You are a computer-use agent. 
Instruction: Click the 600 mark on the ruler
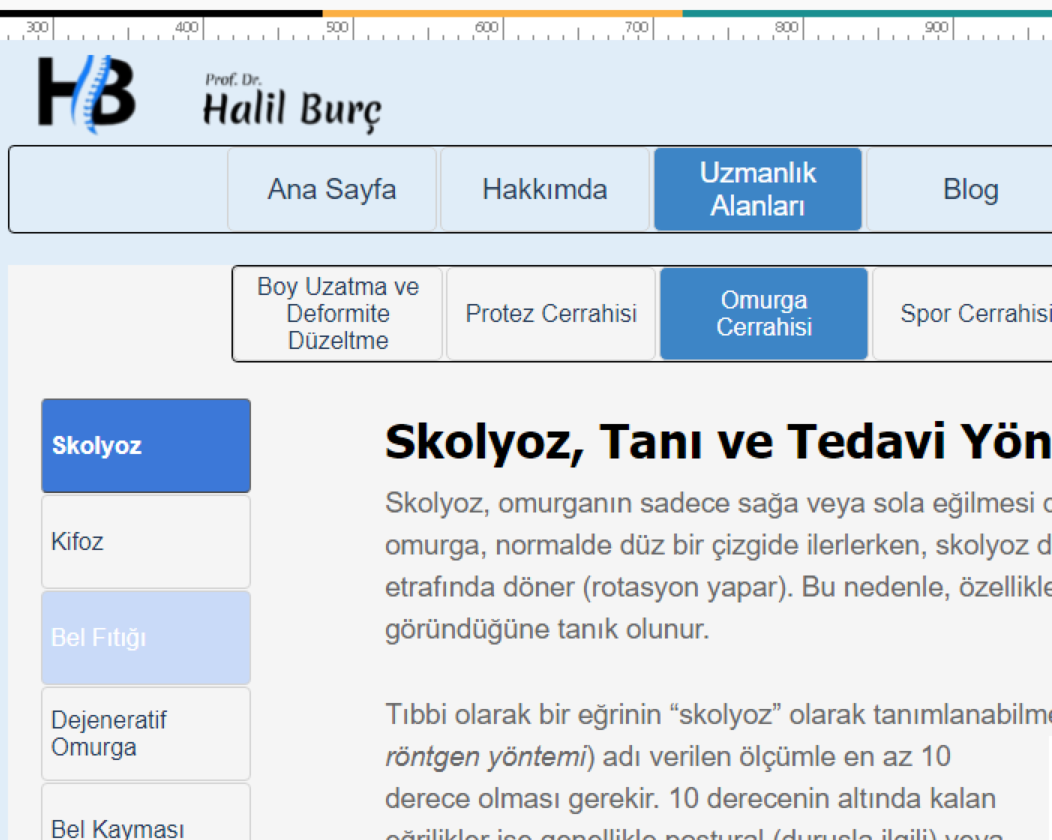487,28
